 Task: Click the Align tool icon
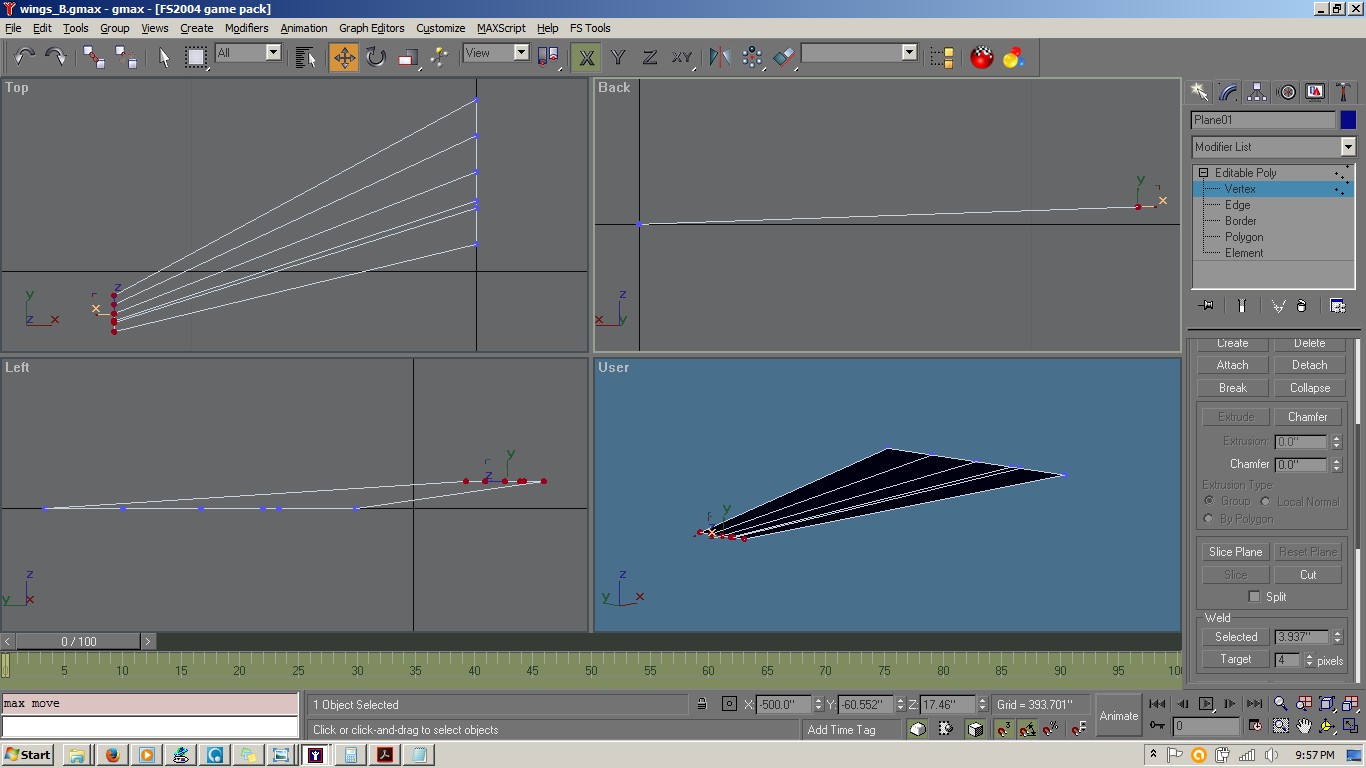[785, 57]
